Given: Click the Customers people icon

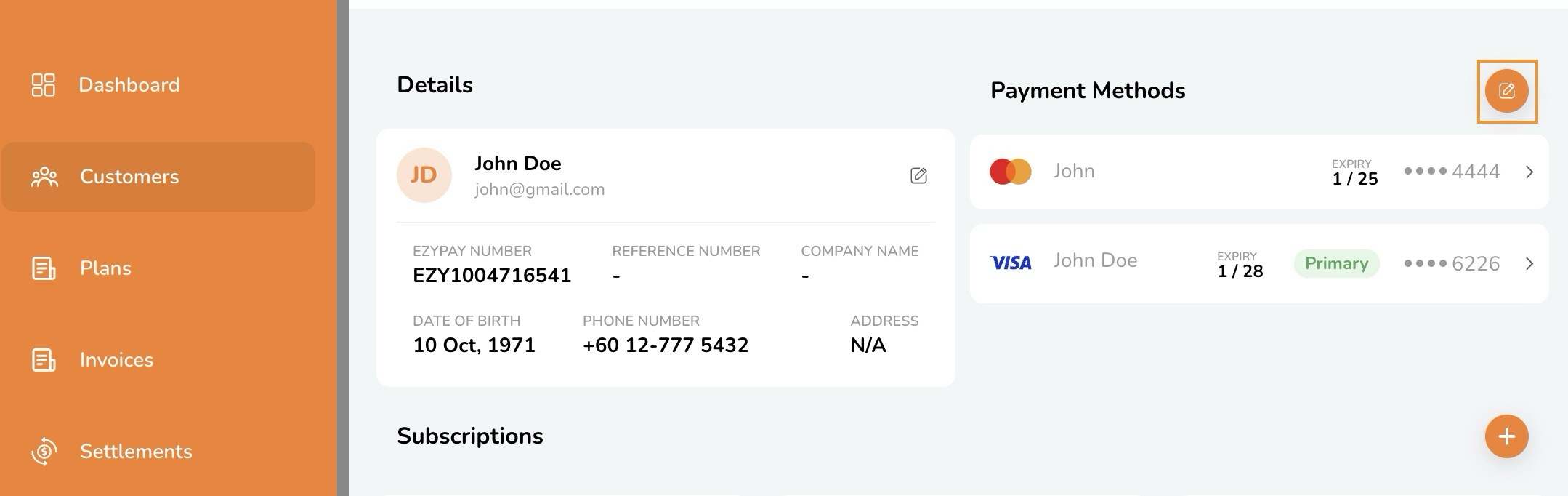Looking at the screenshot, I should click(44, 177).
